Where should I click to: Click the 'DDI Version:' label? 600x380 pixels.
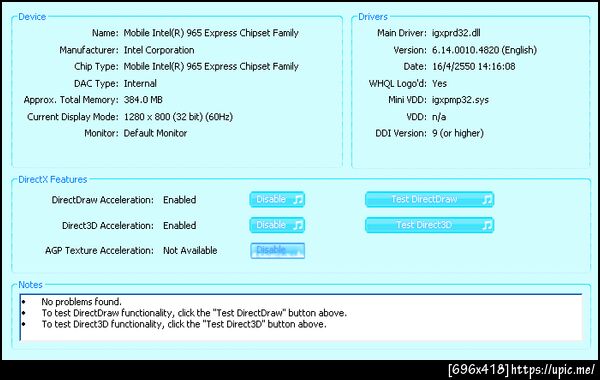[401, 133]
